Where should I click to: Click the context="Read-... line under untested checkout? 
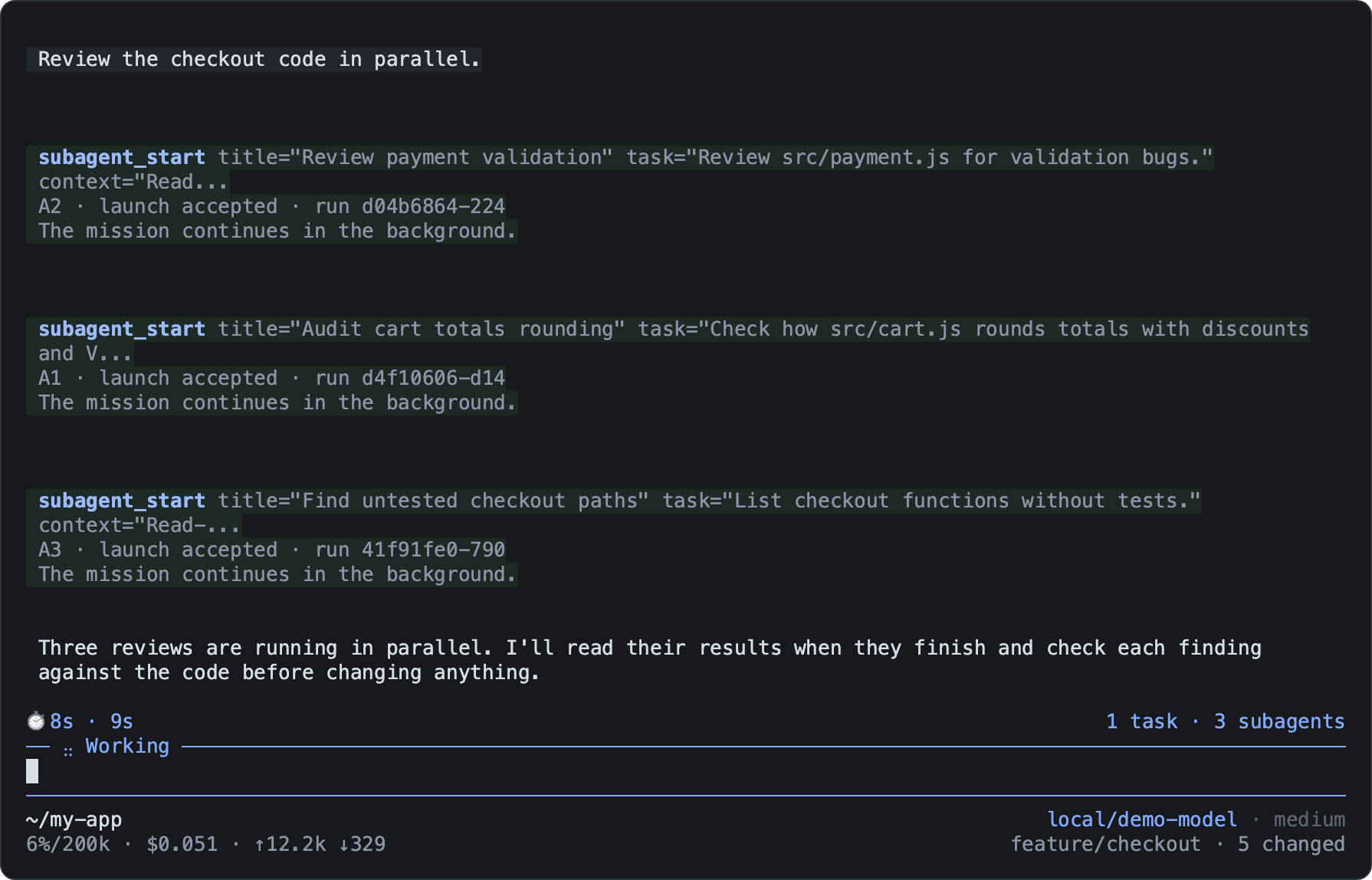pos(139,525)
